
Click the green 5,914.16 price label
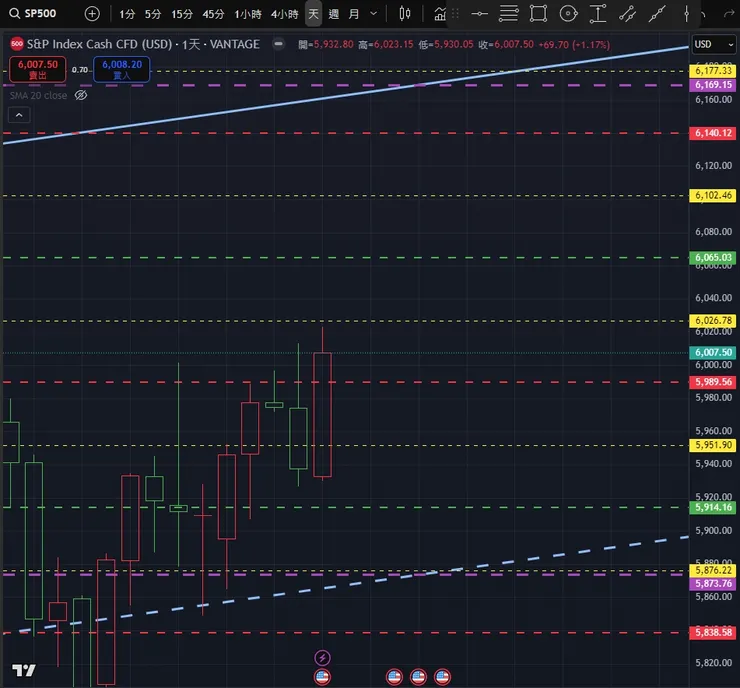coord(713,507)
